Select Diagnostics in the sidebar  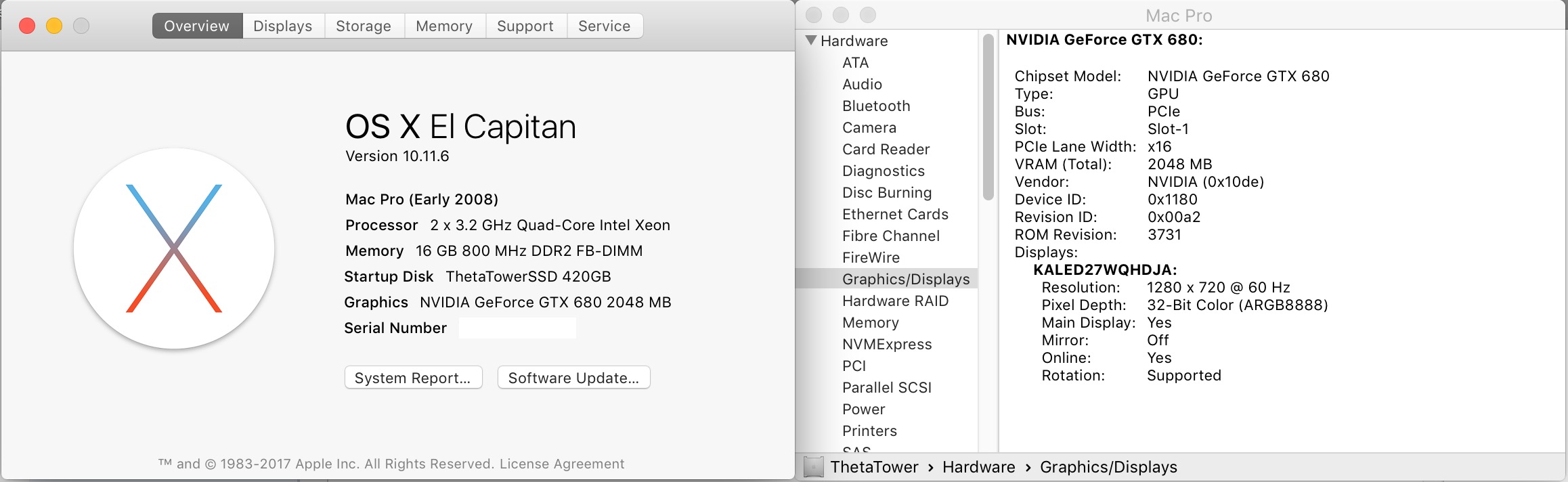884,171
